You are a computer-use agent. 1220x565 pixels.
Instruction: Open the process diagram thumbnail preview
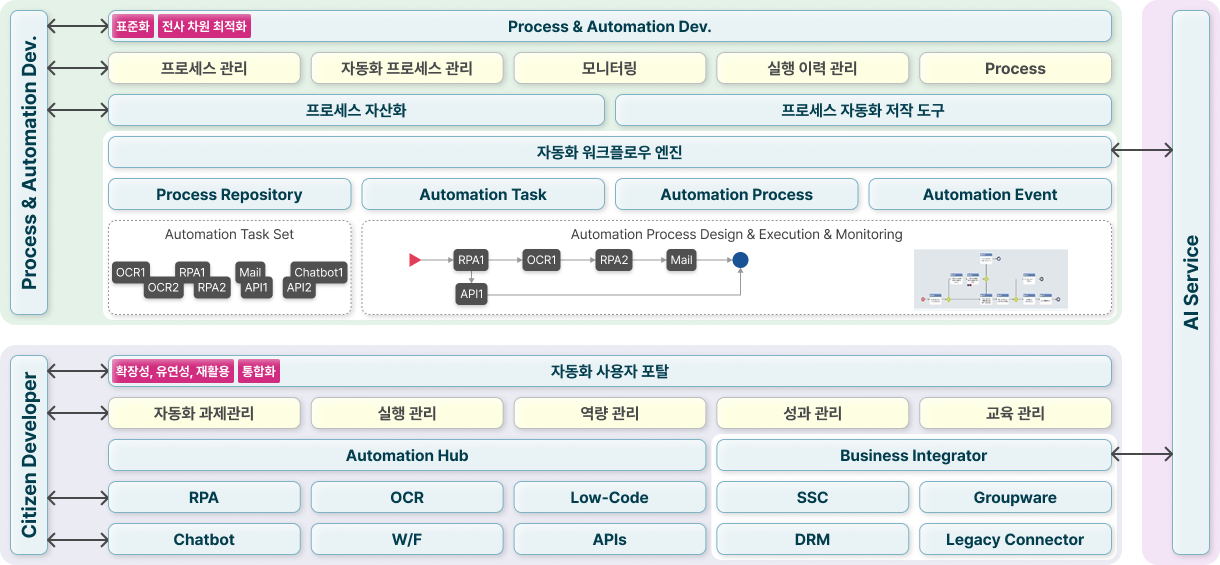click(990, 278)
